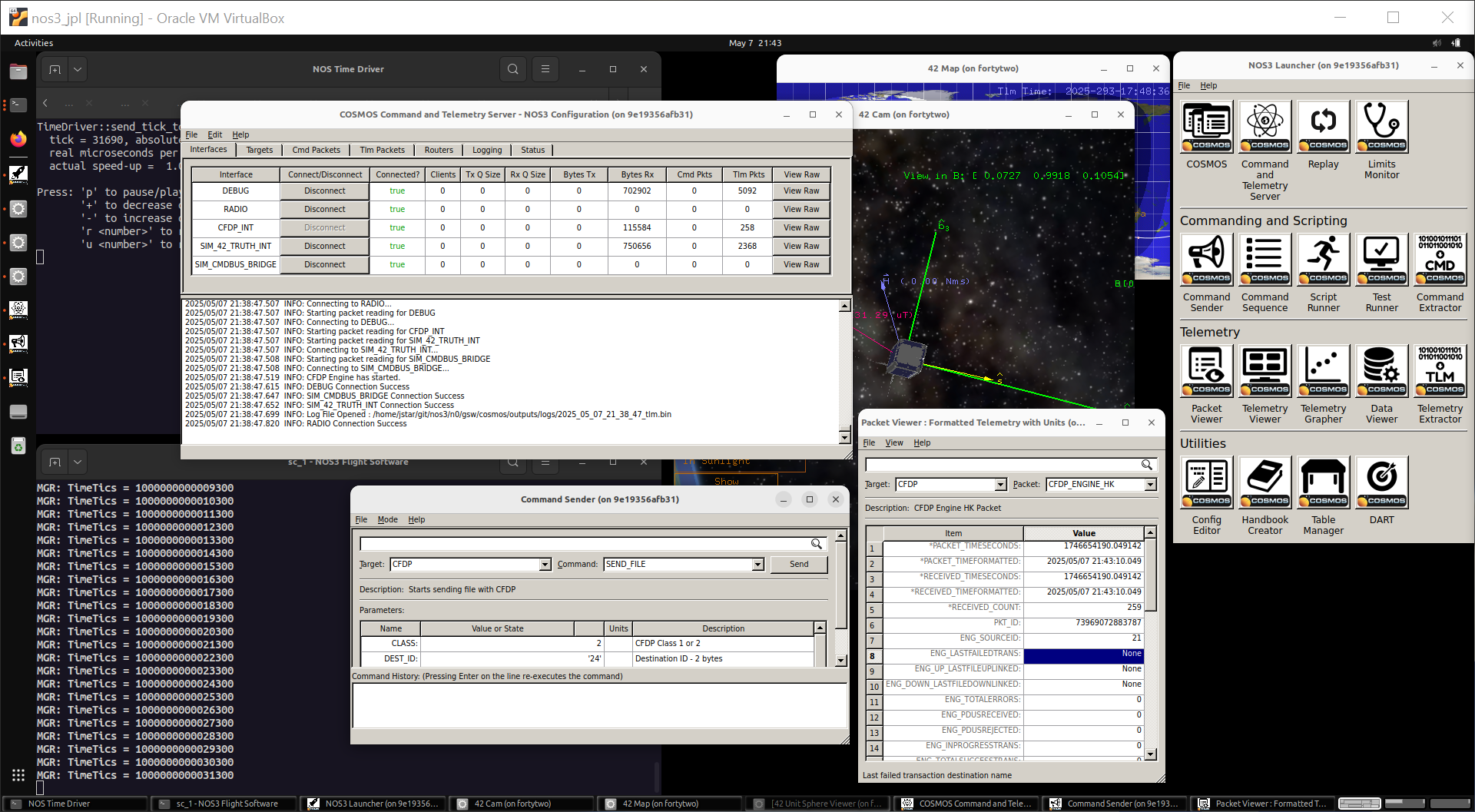This screenshot has height=812, width=1475.
Task: Click Send button in Command Sender
Action: coord(799,565)
